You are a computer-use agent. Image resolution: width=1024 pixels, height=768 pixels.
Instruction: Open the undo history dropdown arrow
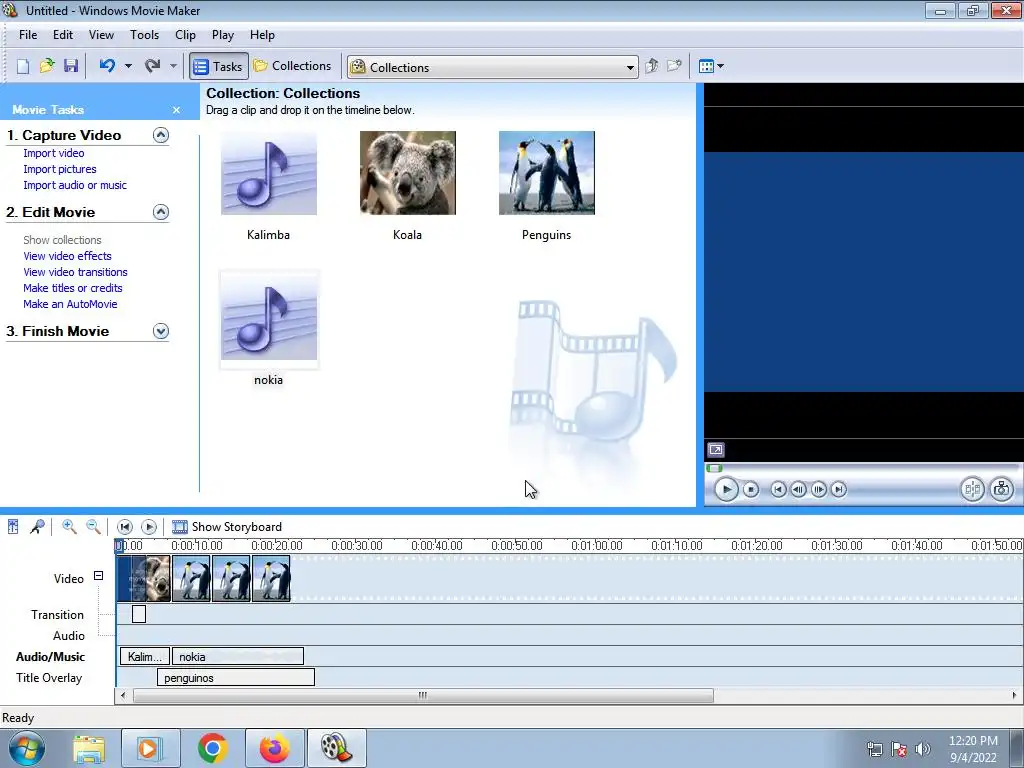click(x=129, y=66)
